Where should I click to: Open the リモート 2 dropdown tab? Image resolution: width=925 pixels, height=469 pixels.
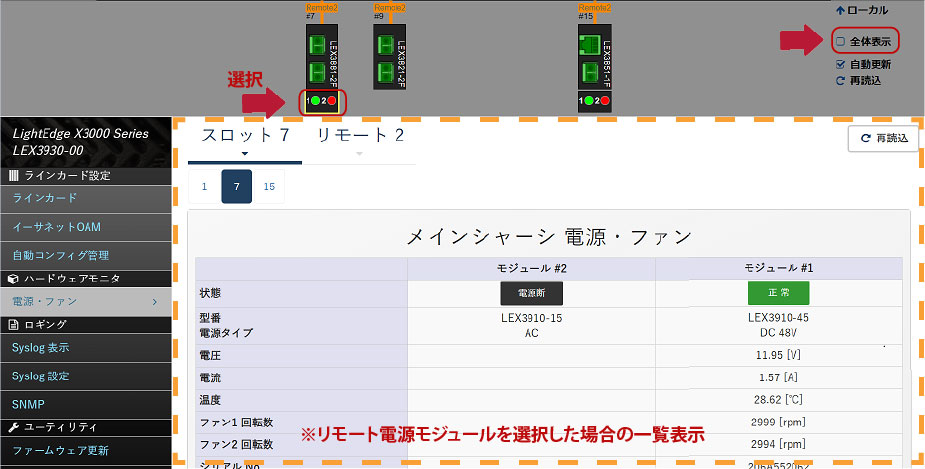tap(360, 139)
